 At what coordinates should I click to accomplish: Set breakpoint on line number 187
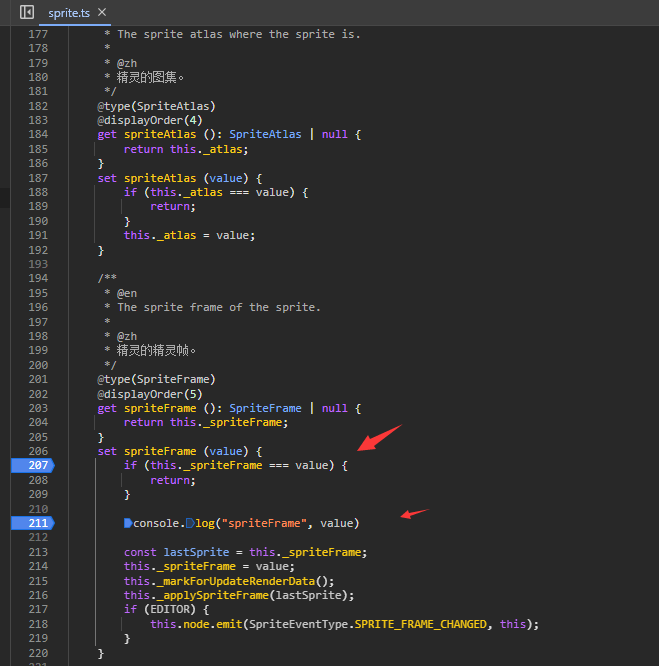pos(38,178)
